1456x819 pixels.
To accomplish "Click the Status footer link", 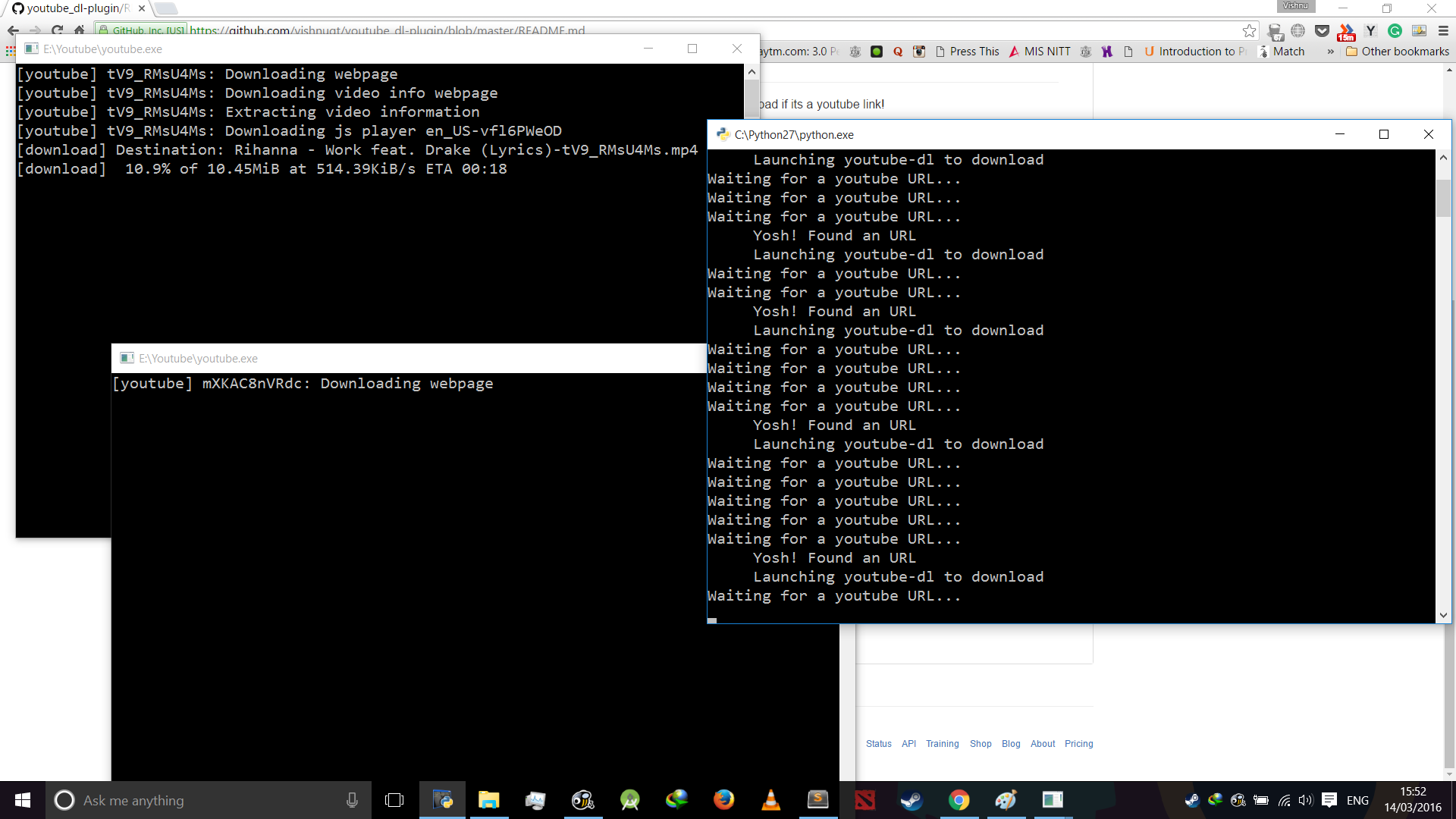I will [878, 744].
